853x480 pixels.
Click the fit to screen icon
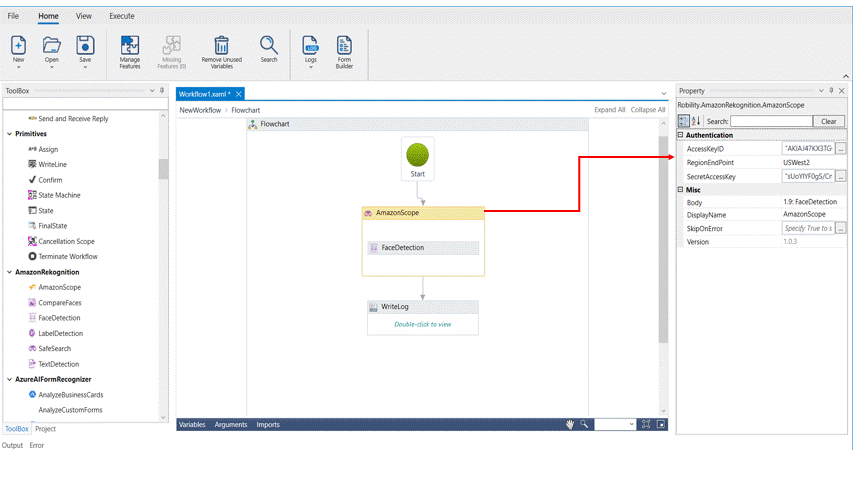pyautogui.click(x=646, y=424)
